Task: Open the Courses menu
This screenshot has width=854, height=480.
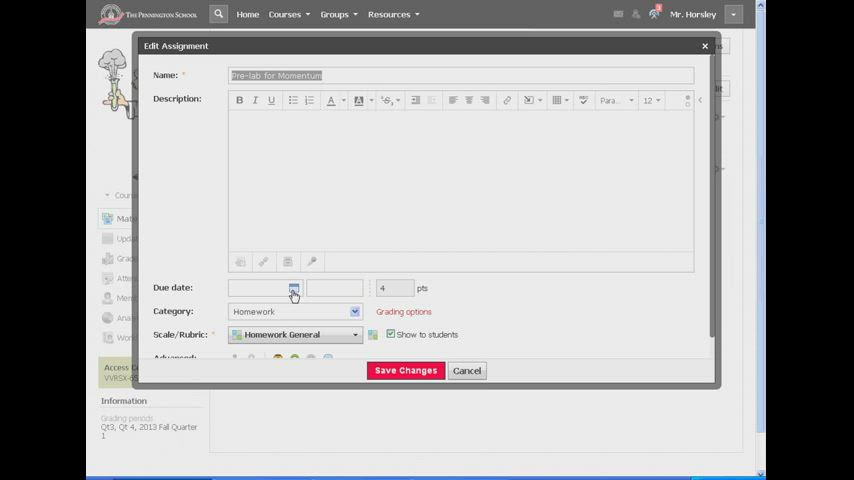Action: click(x=289, y=14)
